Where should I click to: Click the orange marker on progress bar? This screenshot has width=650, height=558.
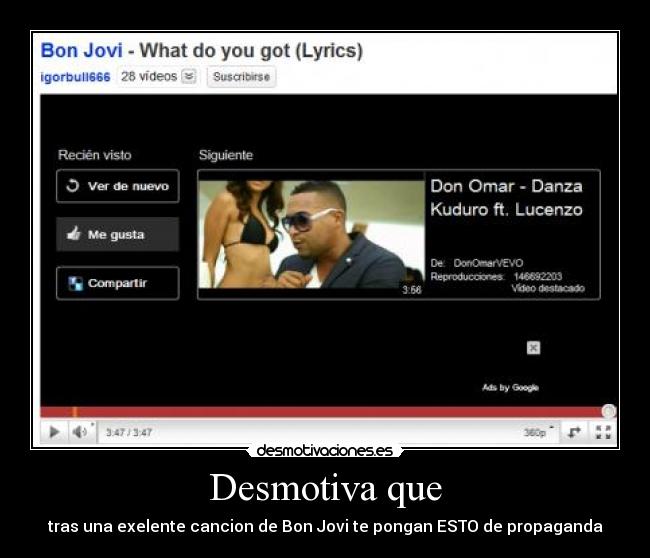75,412
